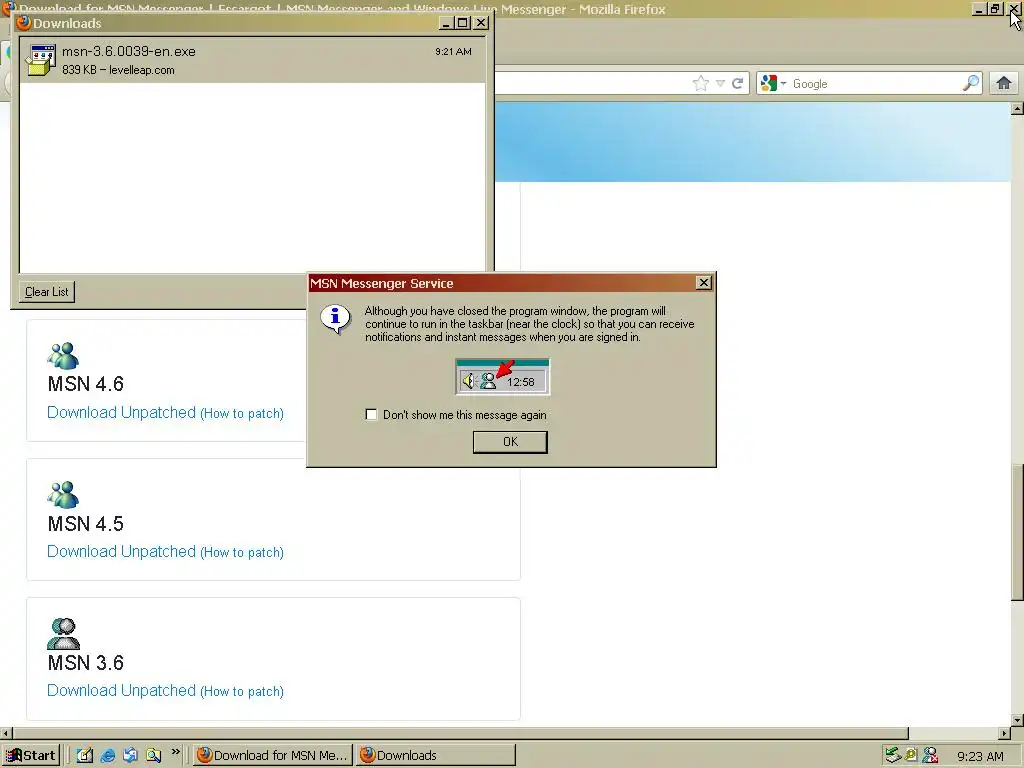This screenshot has width=1024, height=768.
Task: Maximize the Downloads window
Action: point(463,23)
